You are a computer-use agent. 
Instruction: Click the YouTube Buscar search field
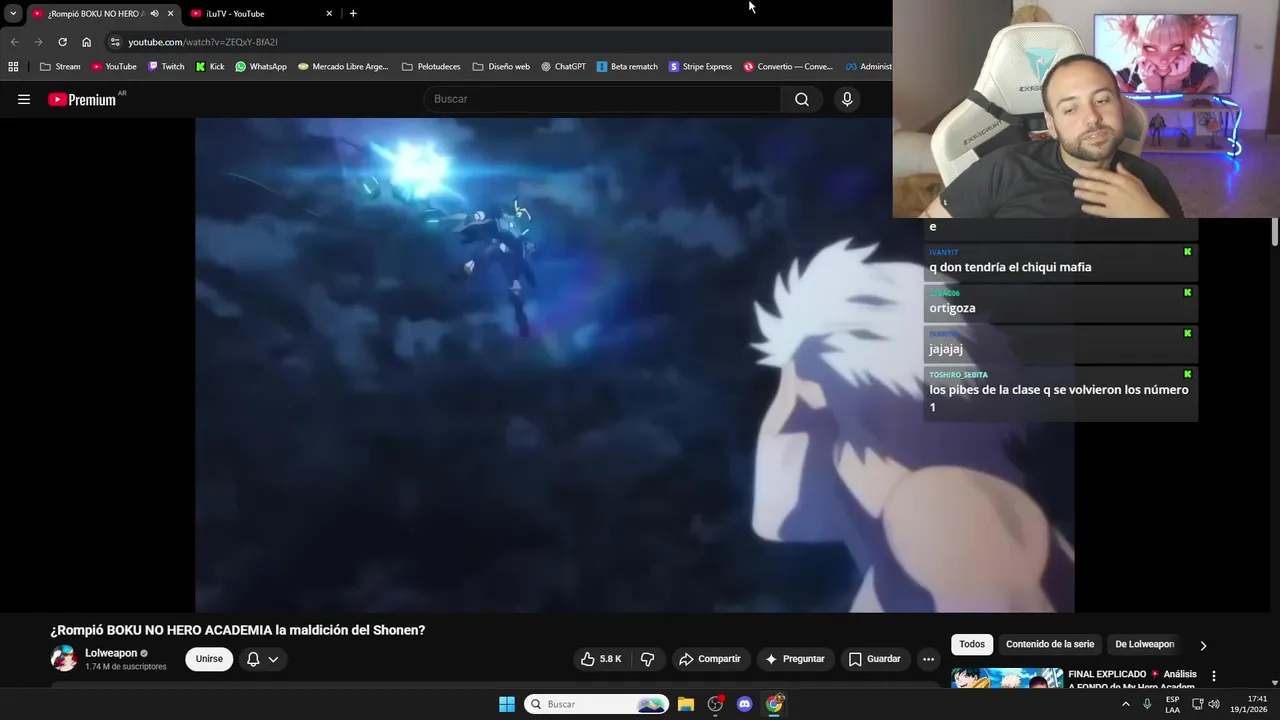603,99
